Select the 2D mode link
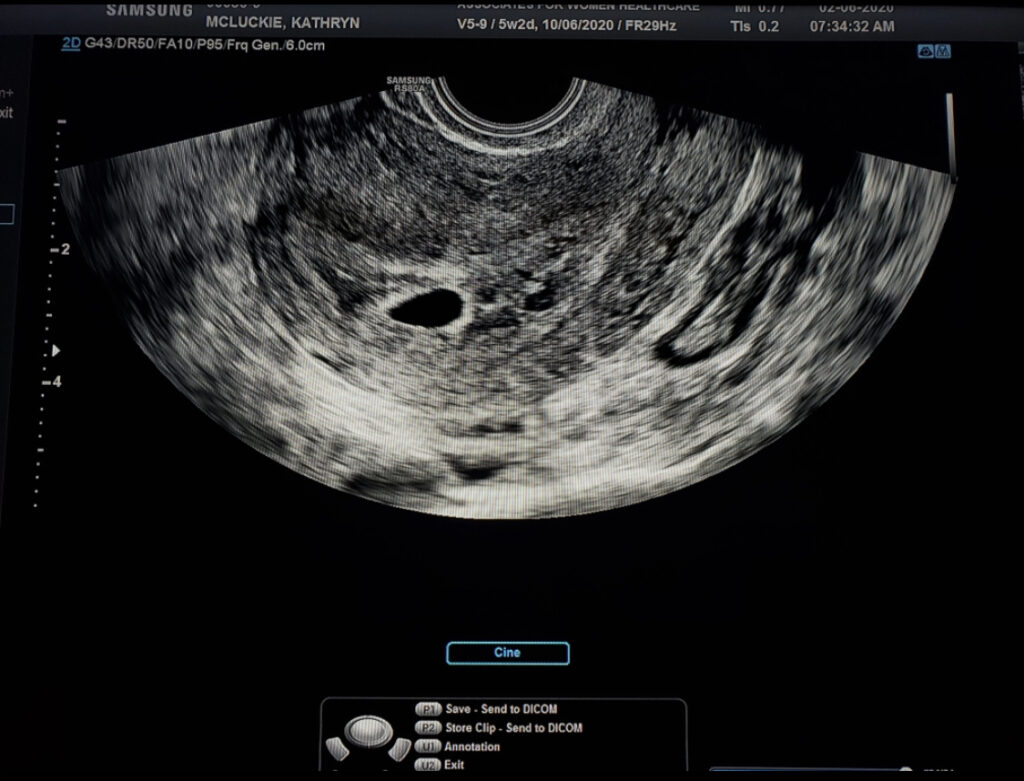 pos(71,44)
